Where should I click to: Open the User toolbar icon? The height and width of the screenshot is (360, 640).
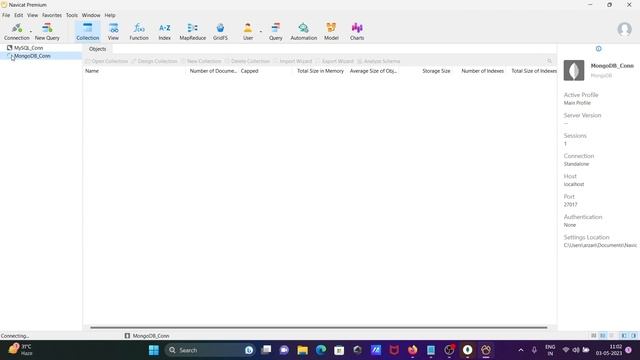pos(248,31)
